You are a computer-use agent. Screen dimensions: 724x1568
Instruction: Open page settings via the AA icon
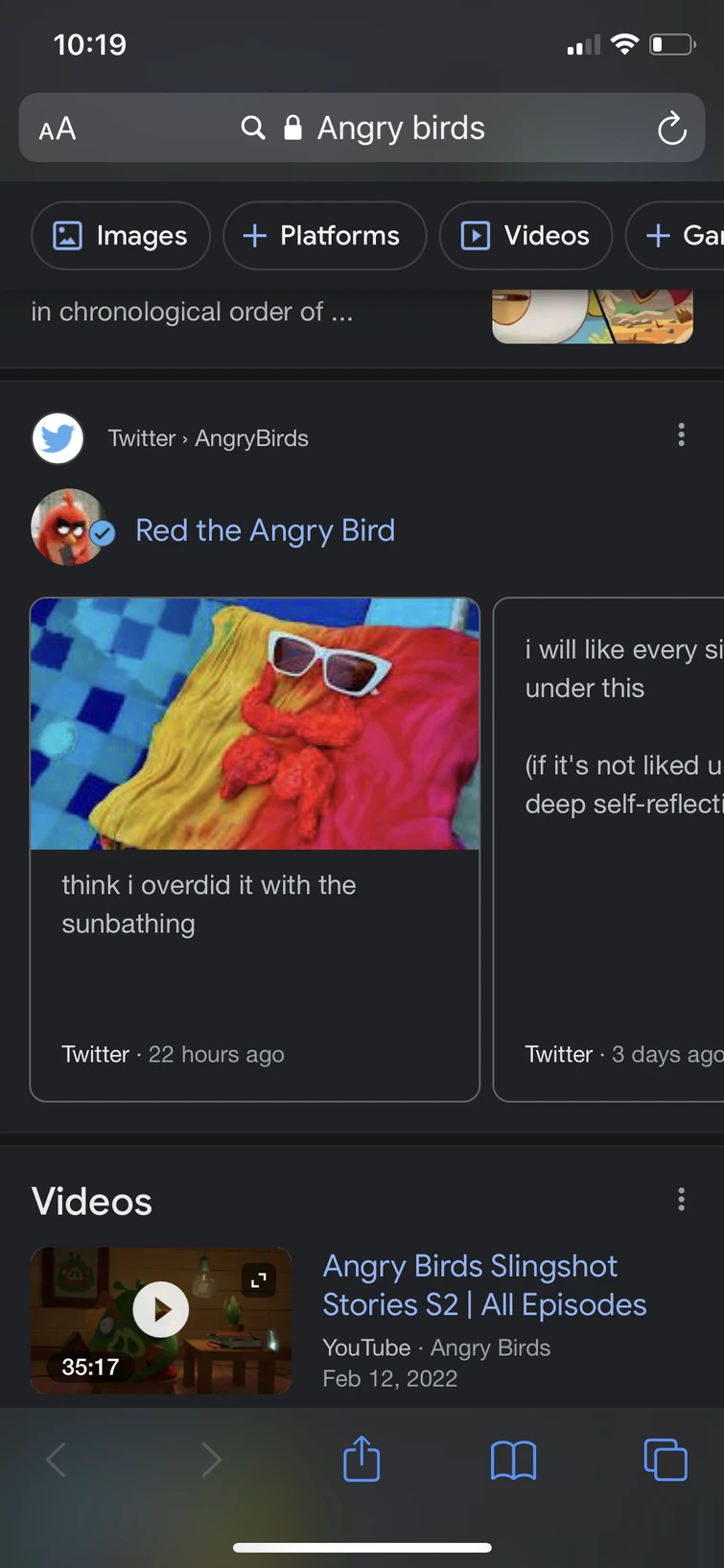tap(56, 128)
